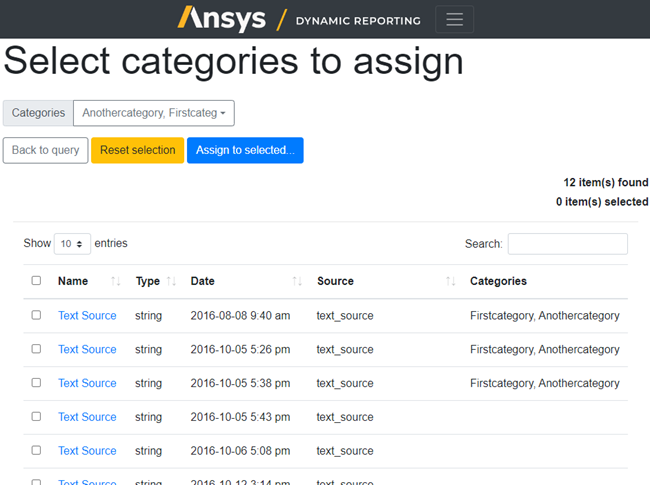Sort table by Date column arrows
This screenshot has height=485, width=650.
[297, 281]
